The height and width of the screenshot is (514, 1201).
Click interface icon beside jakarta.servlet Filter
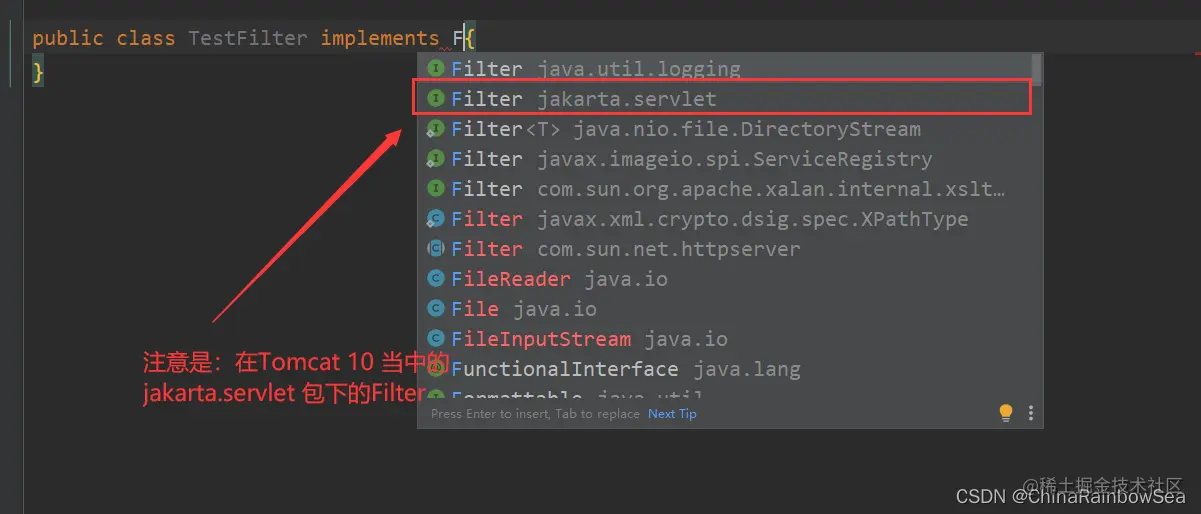coord(436,99)
